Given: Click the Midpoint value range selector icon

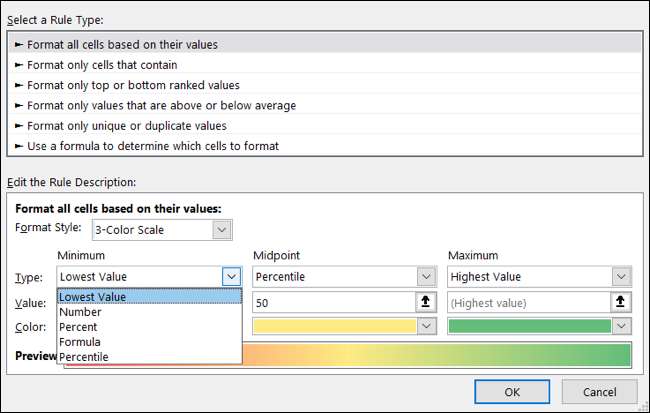Looking at the screenshot, I should pyautogui.click(x=427, y=301).
